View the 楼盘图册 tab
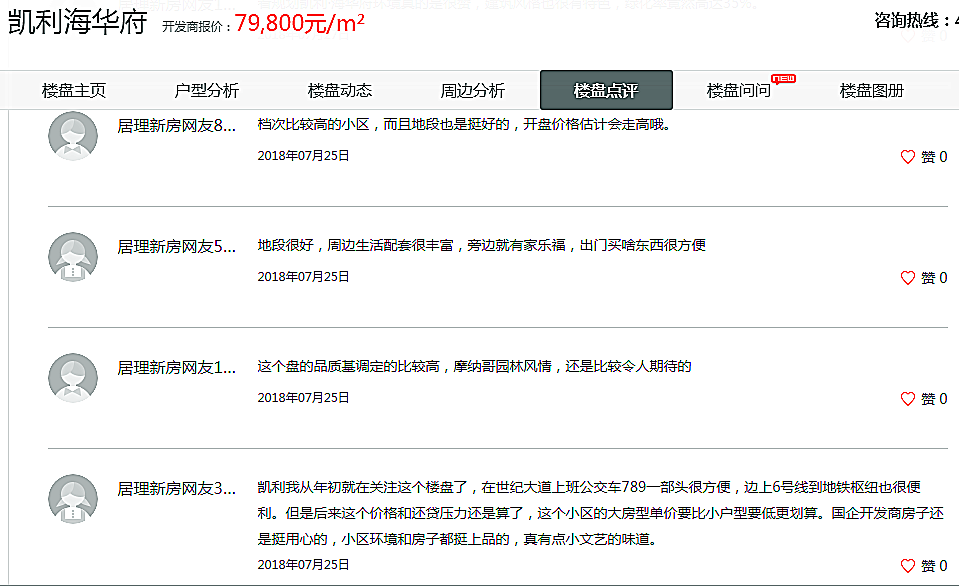Image resolution: width=959 pixels, height=587 pixels. tap(872, 91)
